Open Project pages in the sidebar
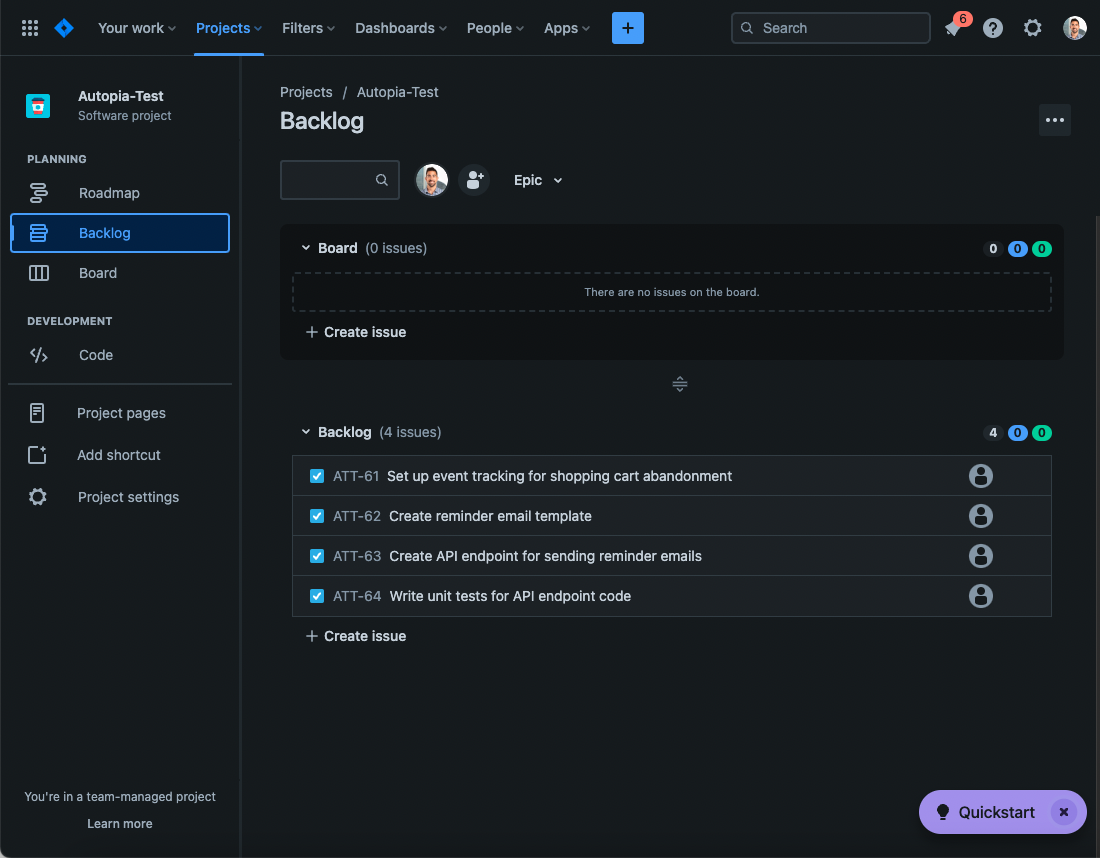Viewport: 1100px width, 858px height. [120, 413]
